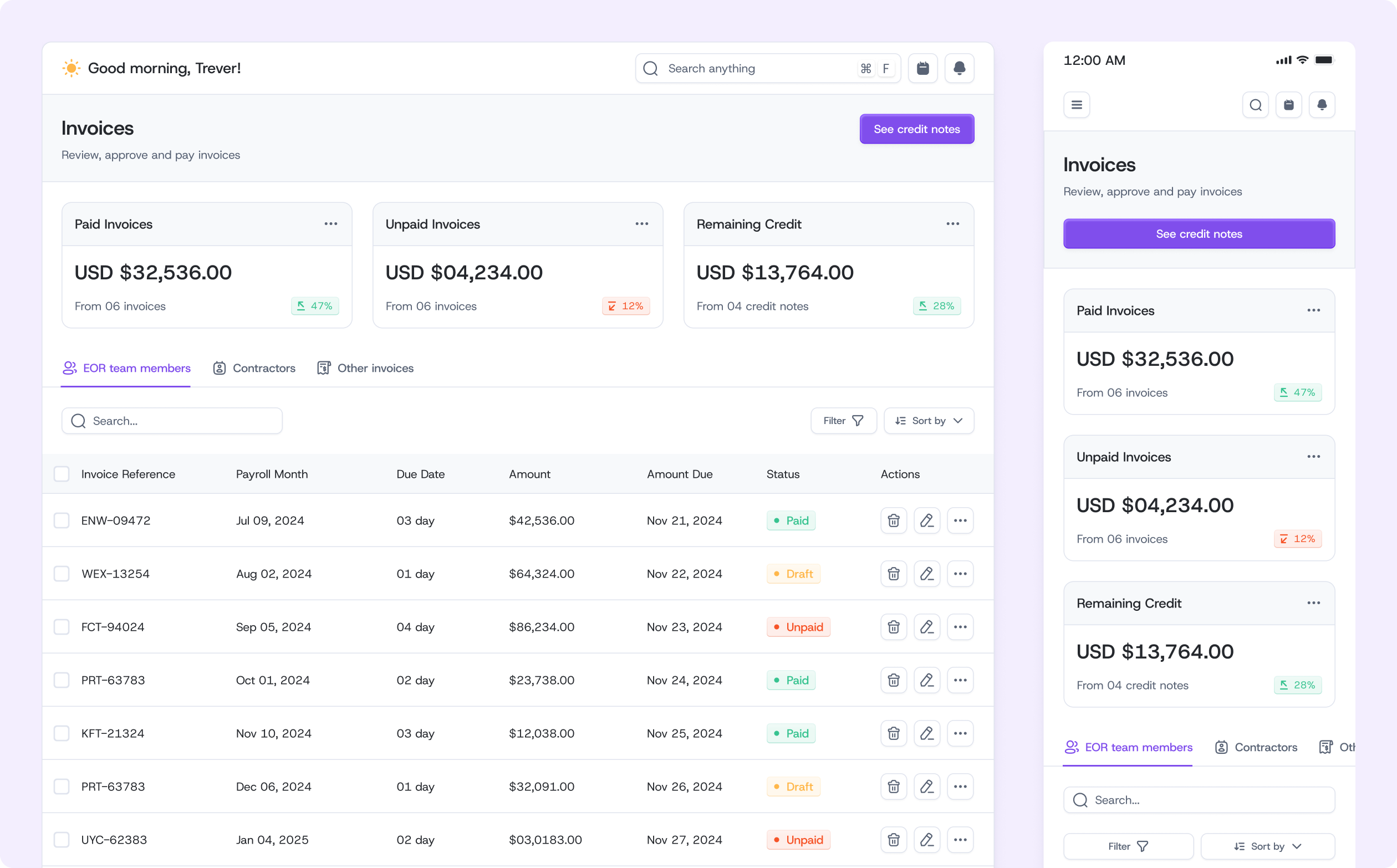Switch to the Contractors tab

254,368
